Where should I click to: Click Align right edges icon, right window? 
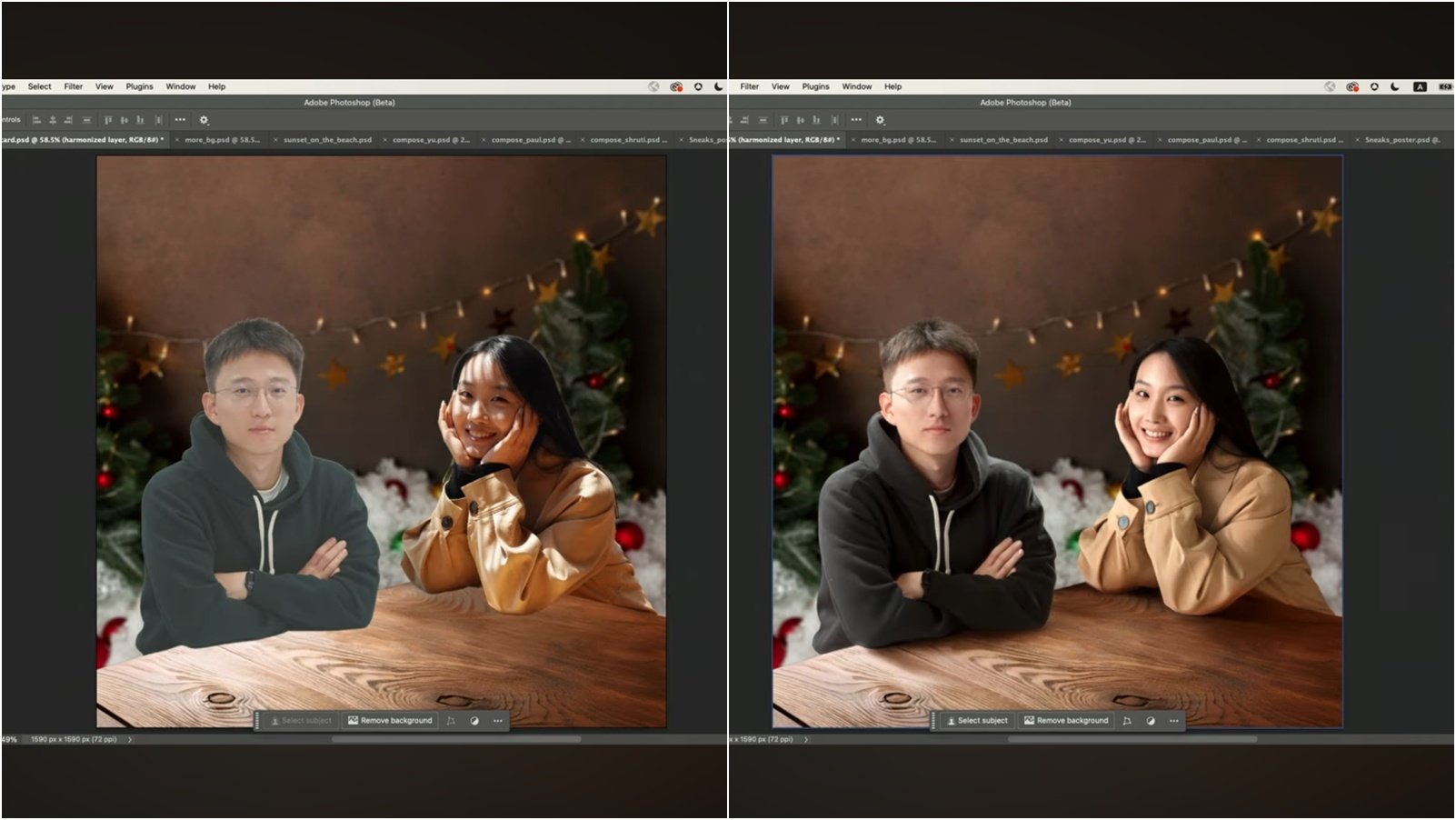(744, 119)
